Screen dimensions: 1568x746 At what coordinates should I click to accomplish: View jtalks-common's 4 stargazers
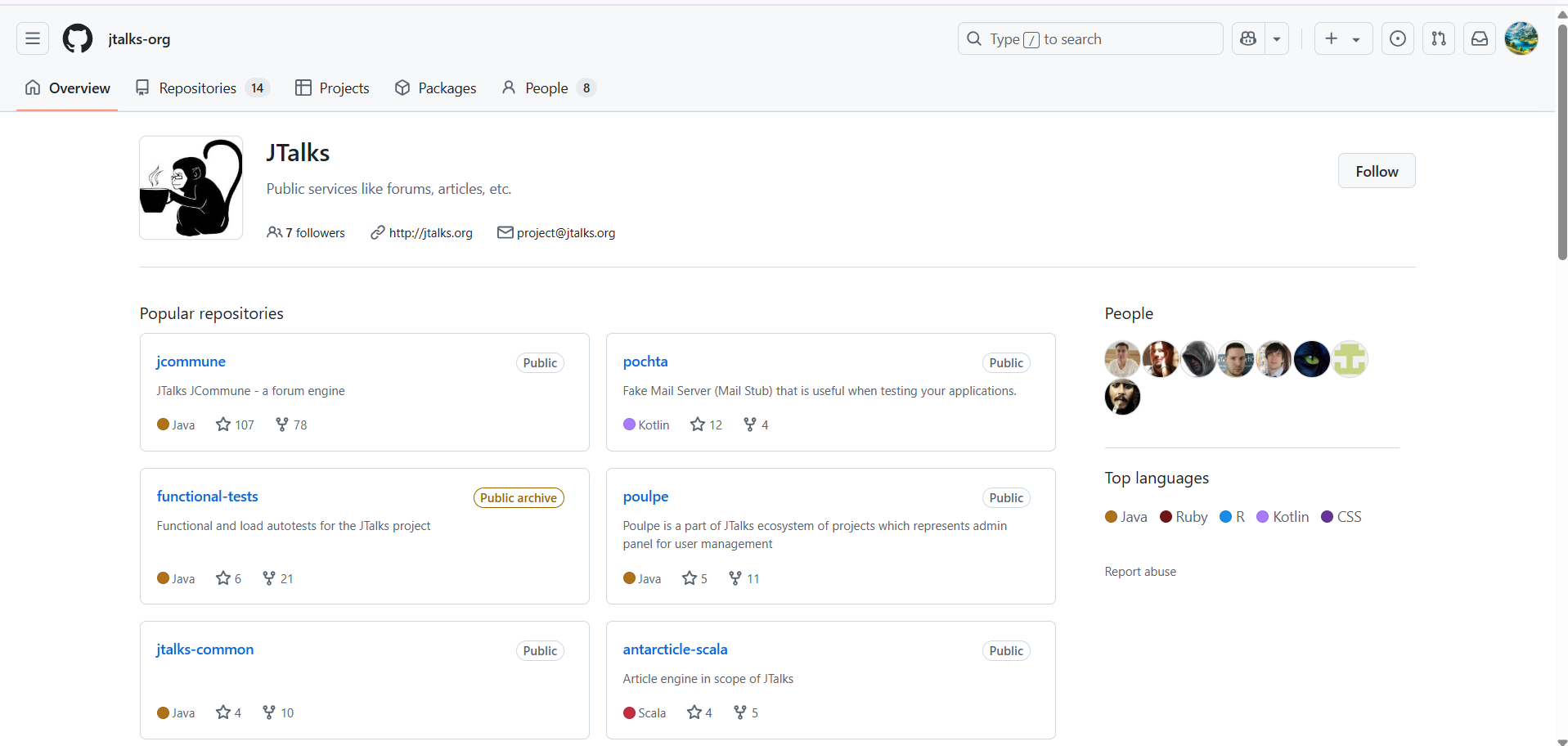point(228,712)
